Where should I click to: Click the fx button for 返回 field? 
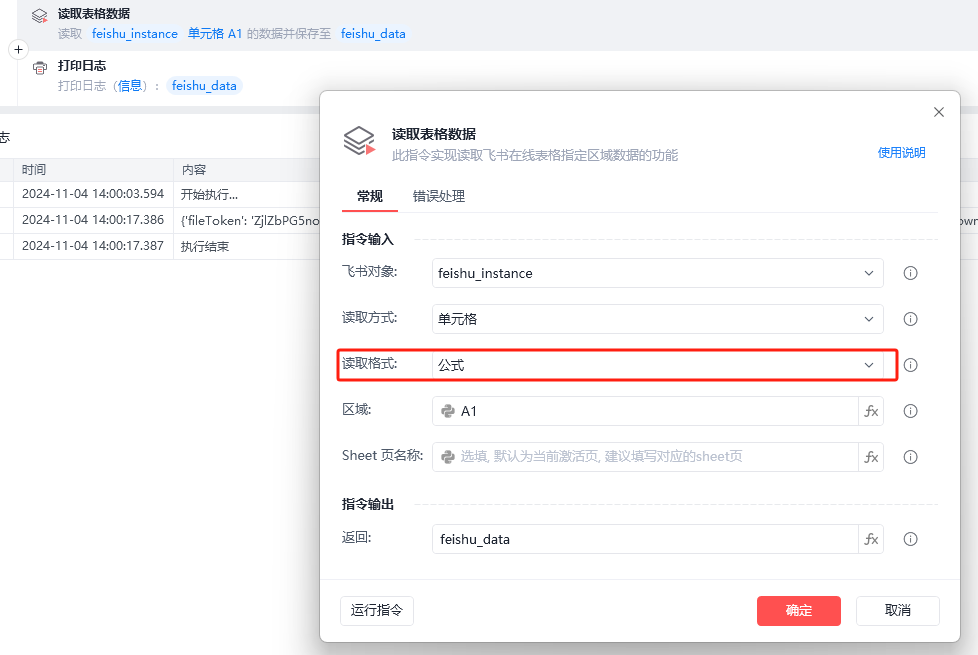pos(871,539)
